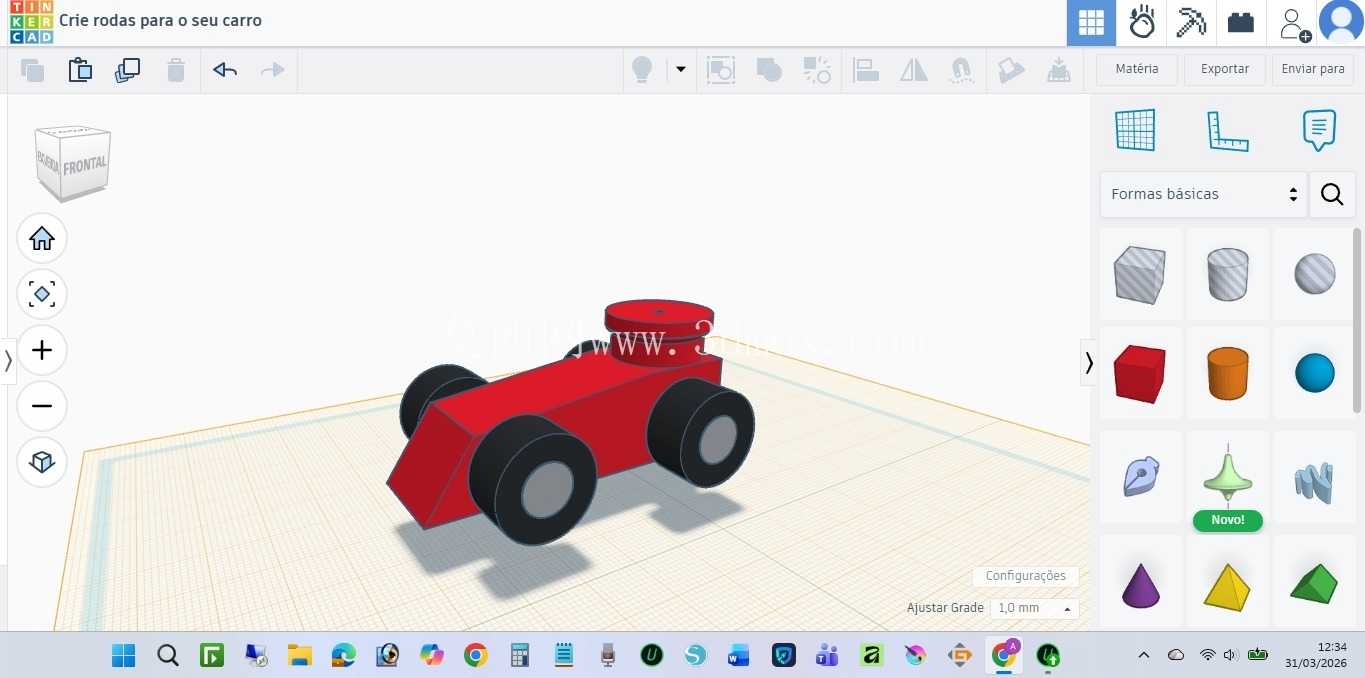1365x678 pixels.
Task: Open the Ajustar Grade 1,0 mm dropdown
Action: [x=1034, y=608]
